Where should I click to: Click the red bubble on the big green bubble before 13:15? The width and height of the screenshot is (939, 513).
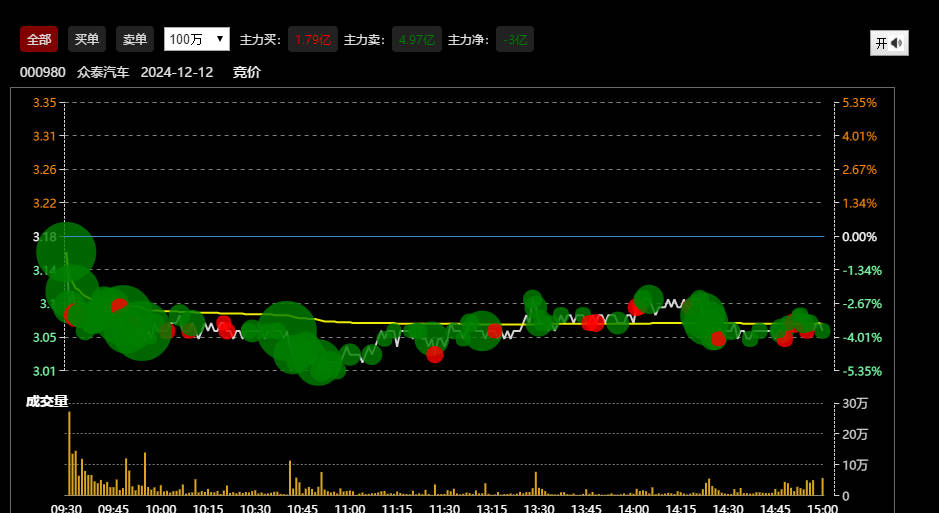pyautogui.click(x=494, y=331)
